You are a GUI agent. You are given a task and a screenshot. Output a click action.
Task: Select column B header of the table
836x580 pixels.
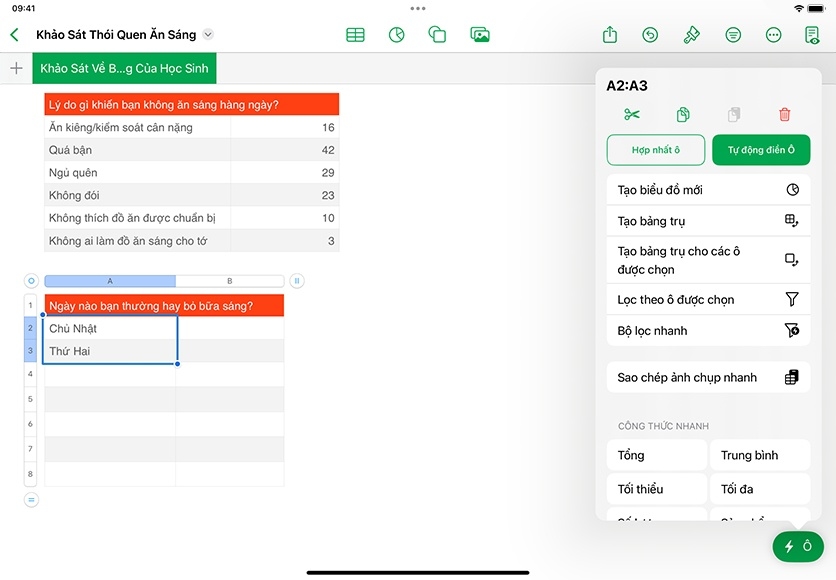230,282
